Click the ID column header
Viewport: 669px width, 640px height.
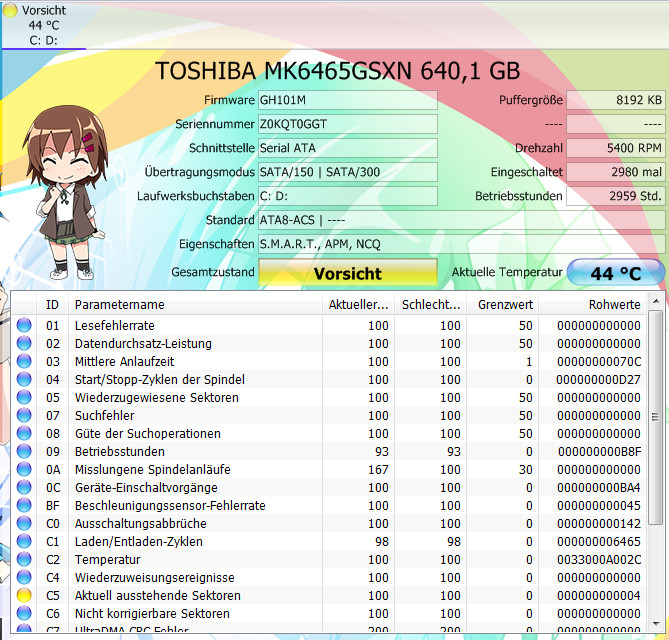[52, 305]
